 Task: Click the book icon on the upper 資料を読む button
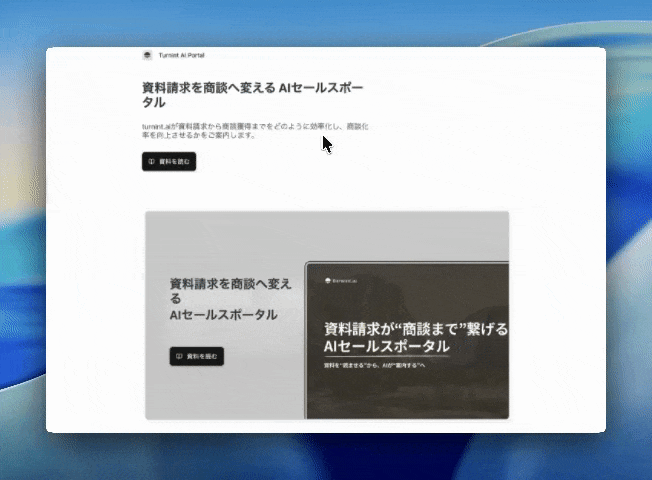[152, 161]
